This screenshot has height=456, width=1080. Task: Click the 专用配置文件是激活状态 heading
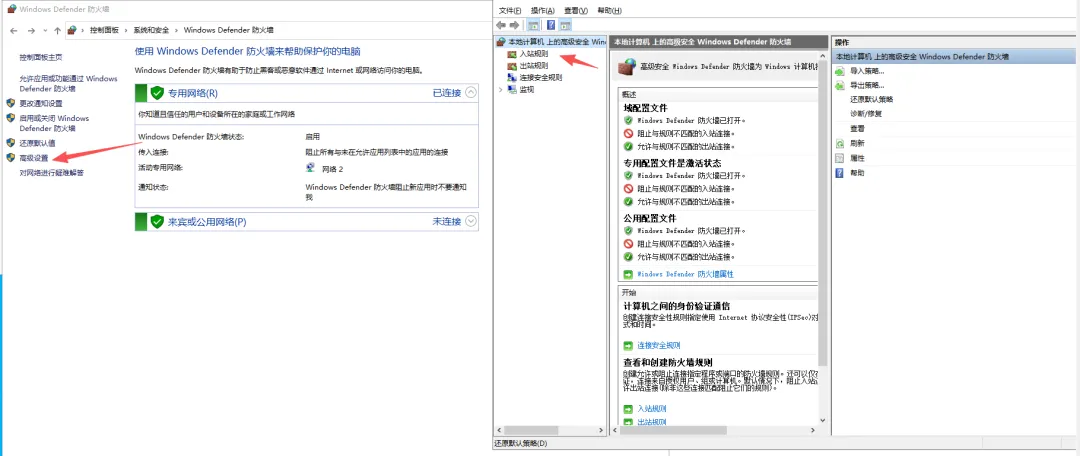pyautogui.click(x=672, y=163)
